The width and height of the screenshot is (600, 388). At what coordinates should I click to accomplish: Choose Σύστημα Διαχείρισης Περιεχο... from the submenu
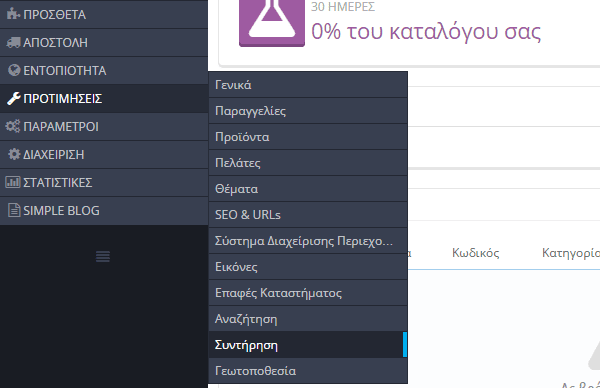point(308,241)
